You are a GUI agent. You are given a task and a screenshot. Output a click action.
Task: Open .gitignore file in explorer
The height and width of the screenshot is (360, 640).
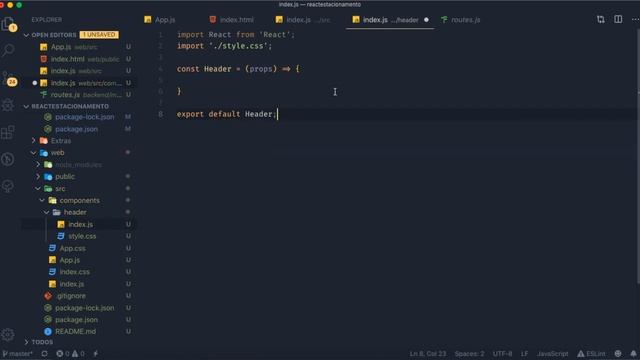coord(80,296)
